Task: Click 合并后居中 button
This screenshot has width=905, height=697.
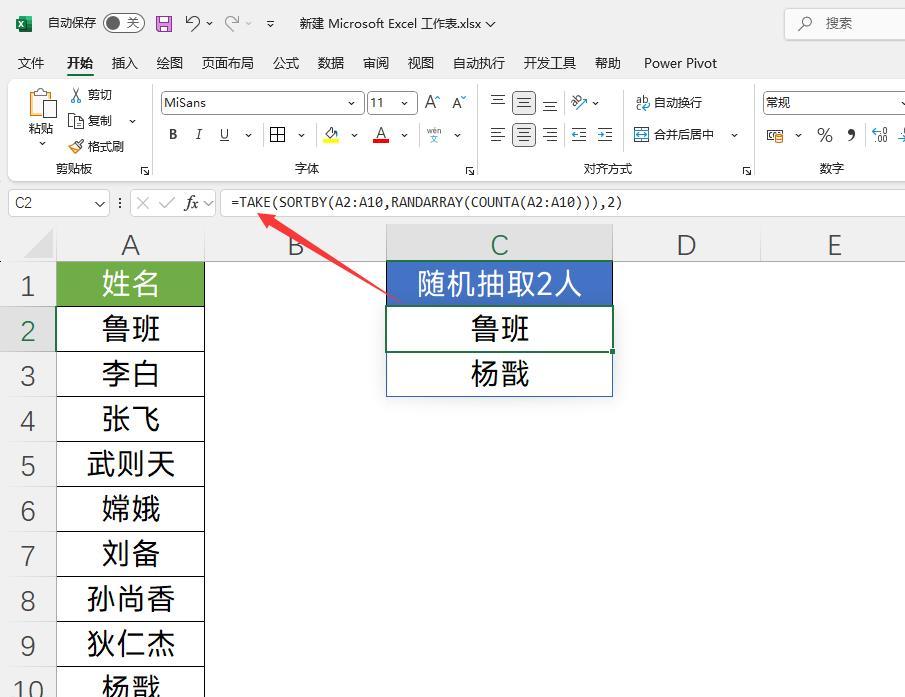Action: 674,134
